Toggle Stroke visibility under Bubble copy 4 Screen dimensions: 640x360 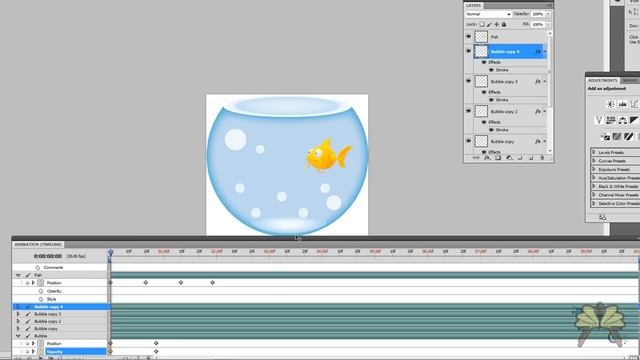point(491,70)
